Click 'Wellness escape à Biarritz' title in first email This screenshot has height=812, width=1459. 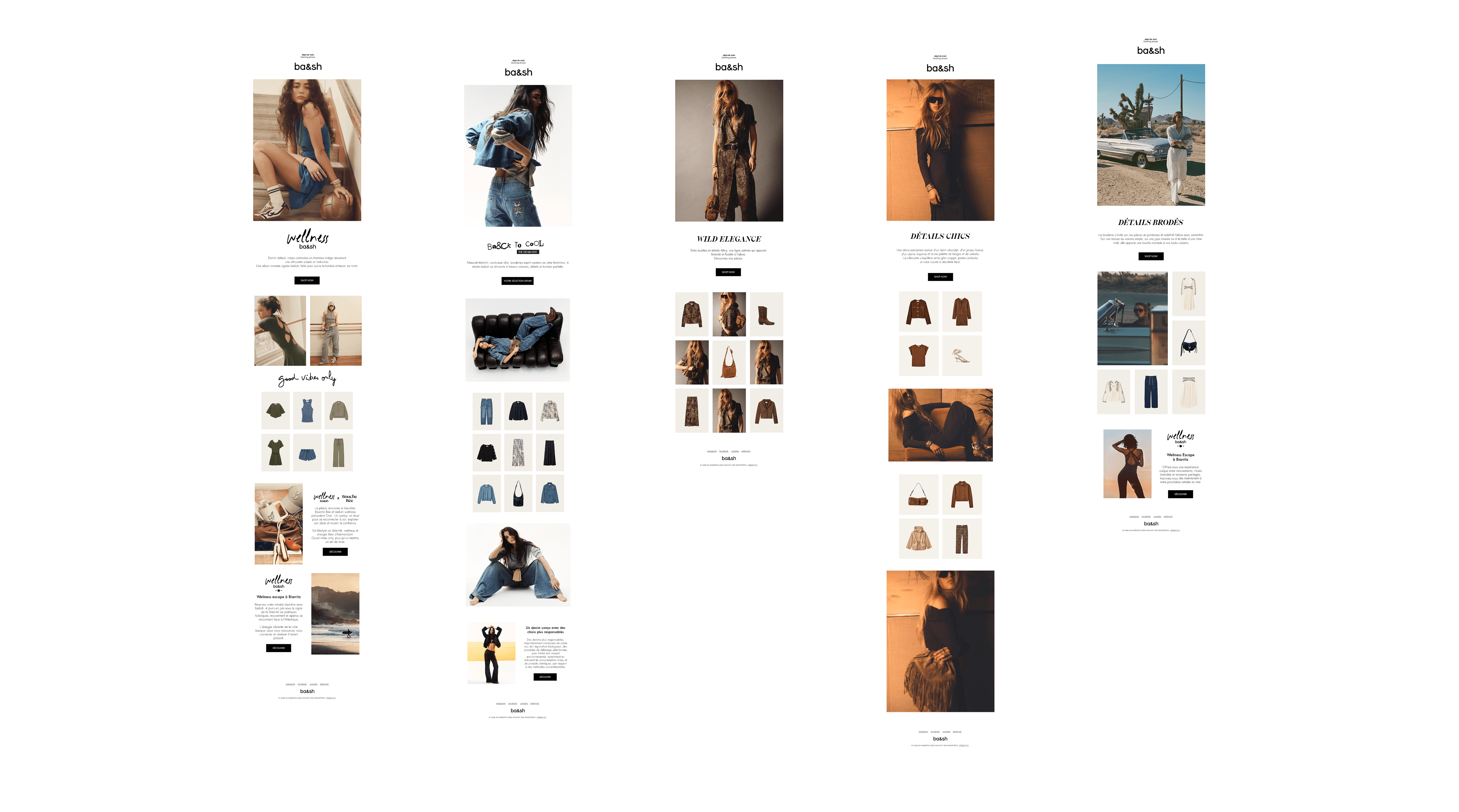click(x=279, y=597)
